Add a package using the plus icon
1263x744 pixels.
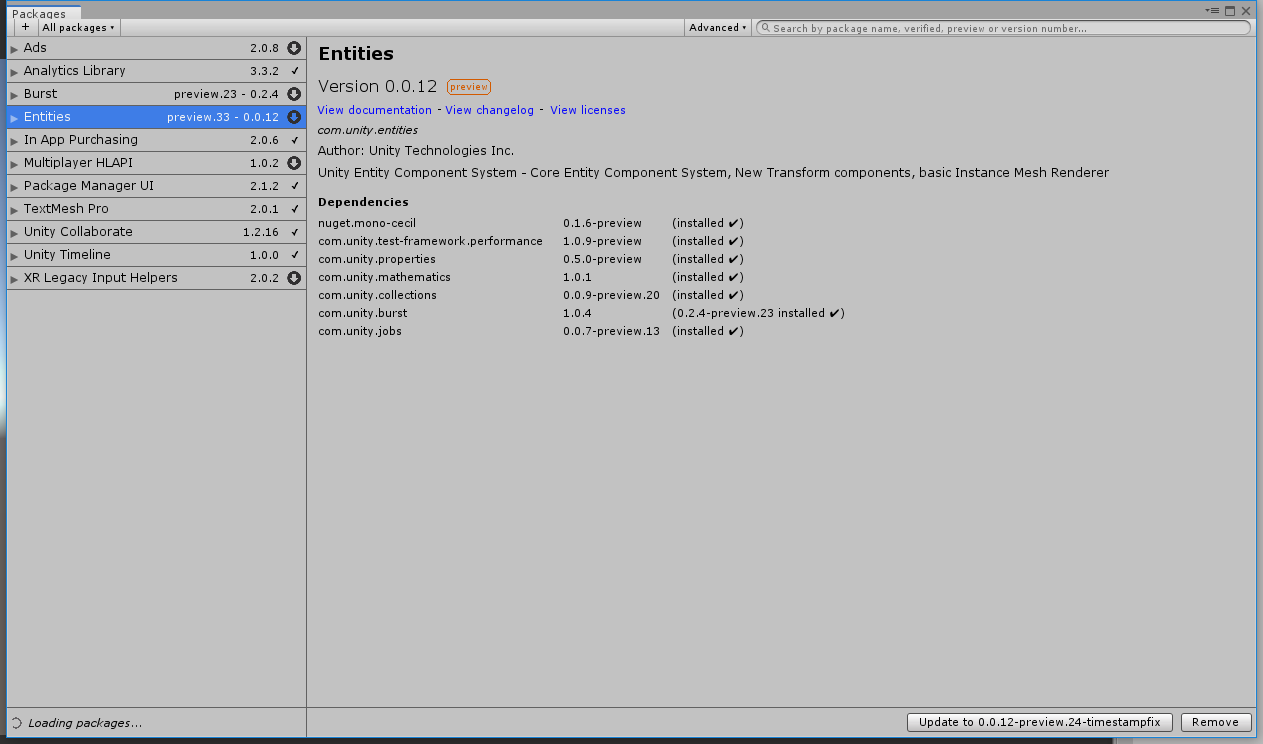pos(23,27)
